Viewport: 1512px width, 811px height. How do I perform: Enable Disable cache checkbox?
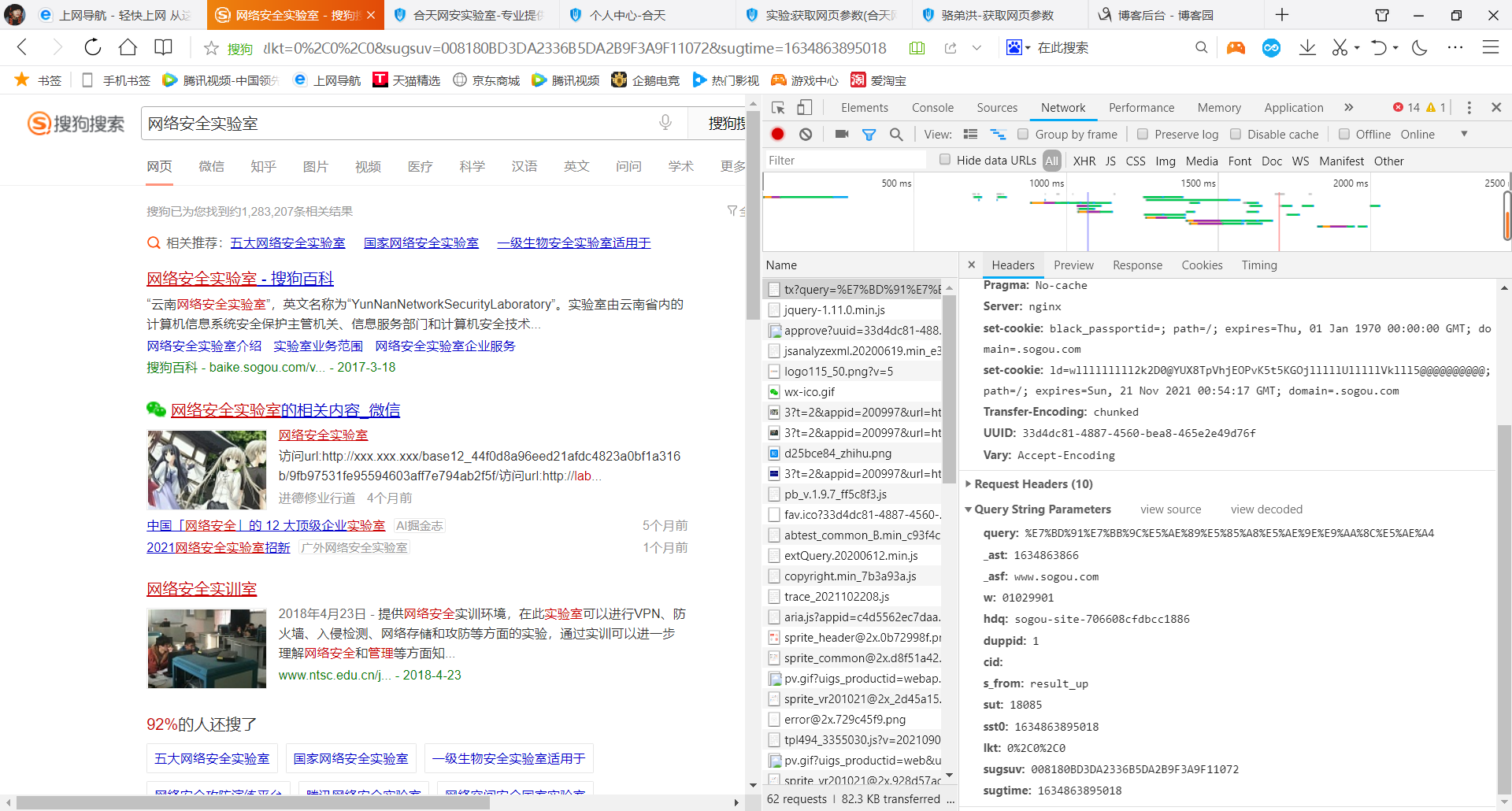[x=1236, y=134]
